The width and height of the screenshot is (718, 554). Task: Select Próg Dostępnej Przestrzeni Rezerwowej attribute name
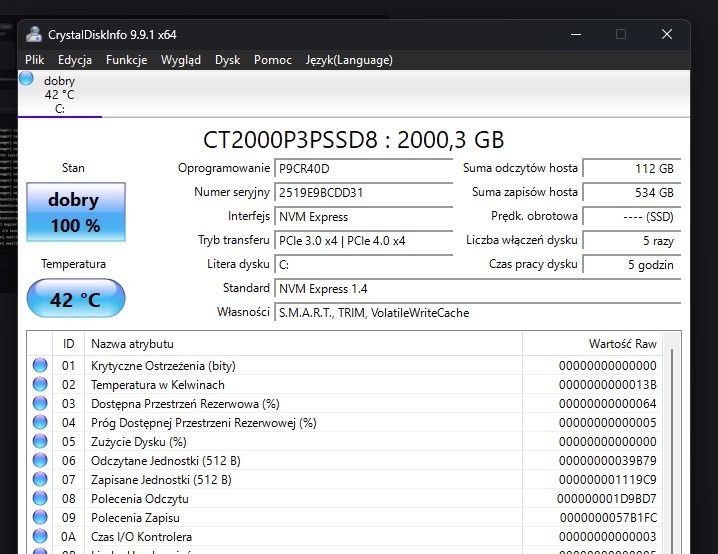pos(204,423)
